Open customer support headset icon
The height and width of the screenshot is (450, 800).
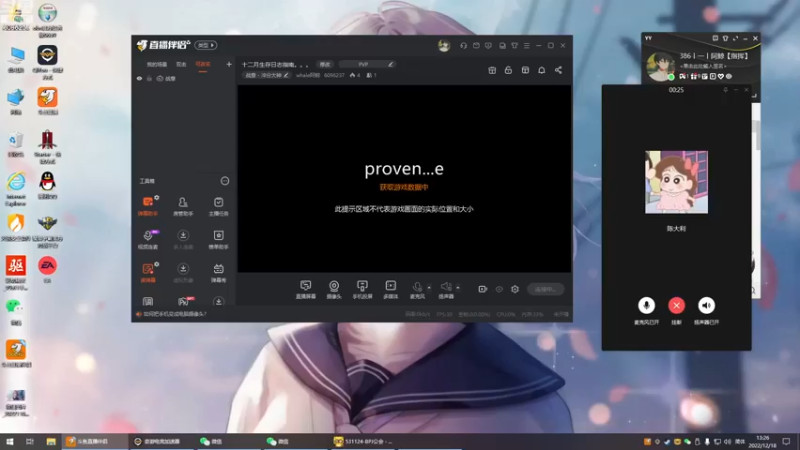[463, 45]
